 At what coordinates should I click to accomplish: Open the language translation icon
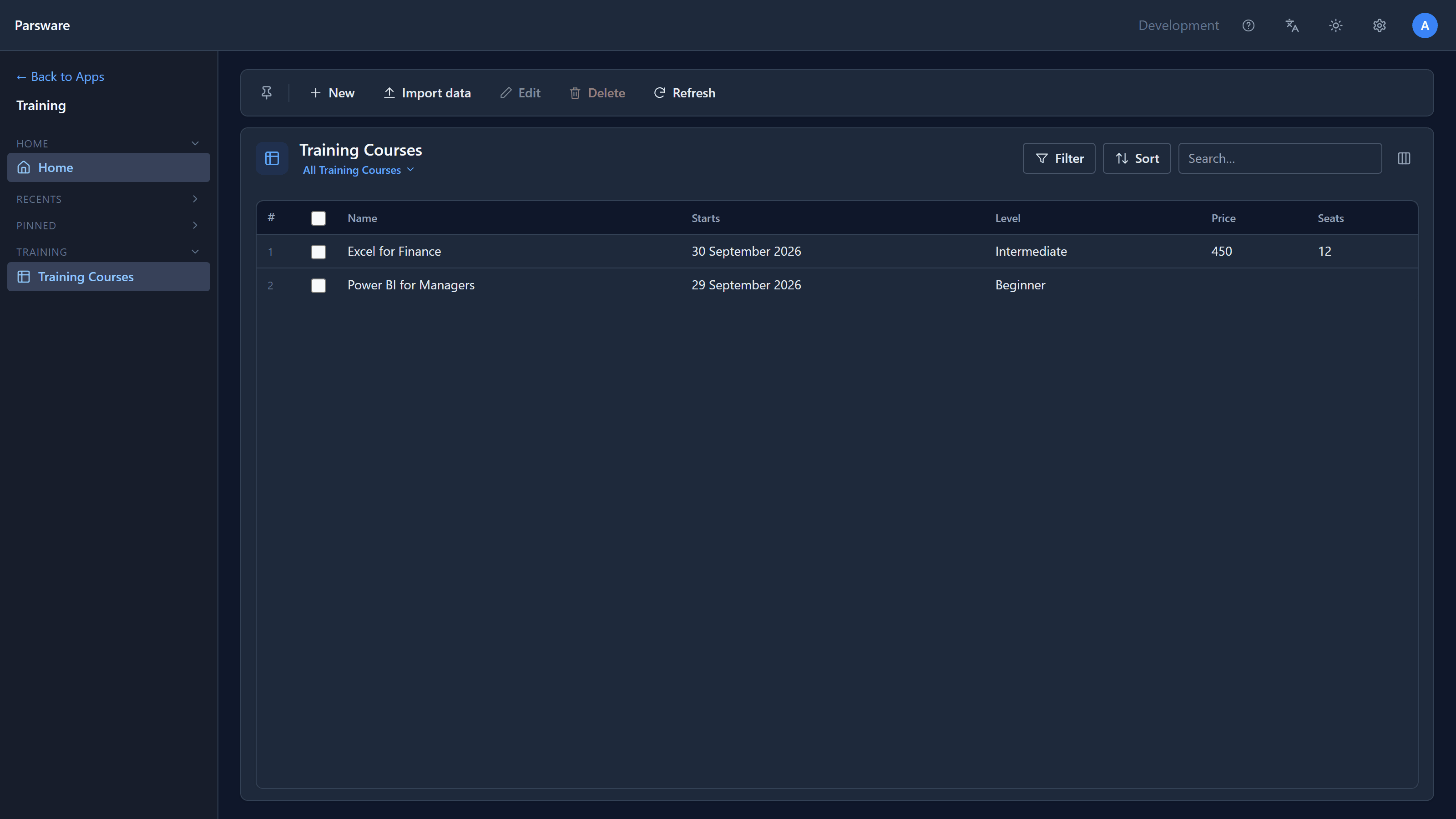[1292, 25]
